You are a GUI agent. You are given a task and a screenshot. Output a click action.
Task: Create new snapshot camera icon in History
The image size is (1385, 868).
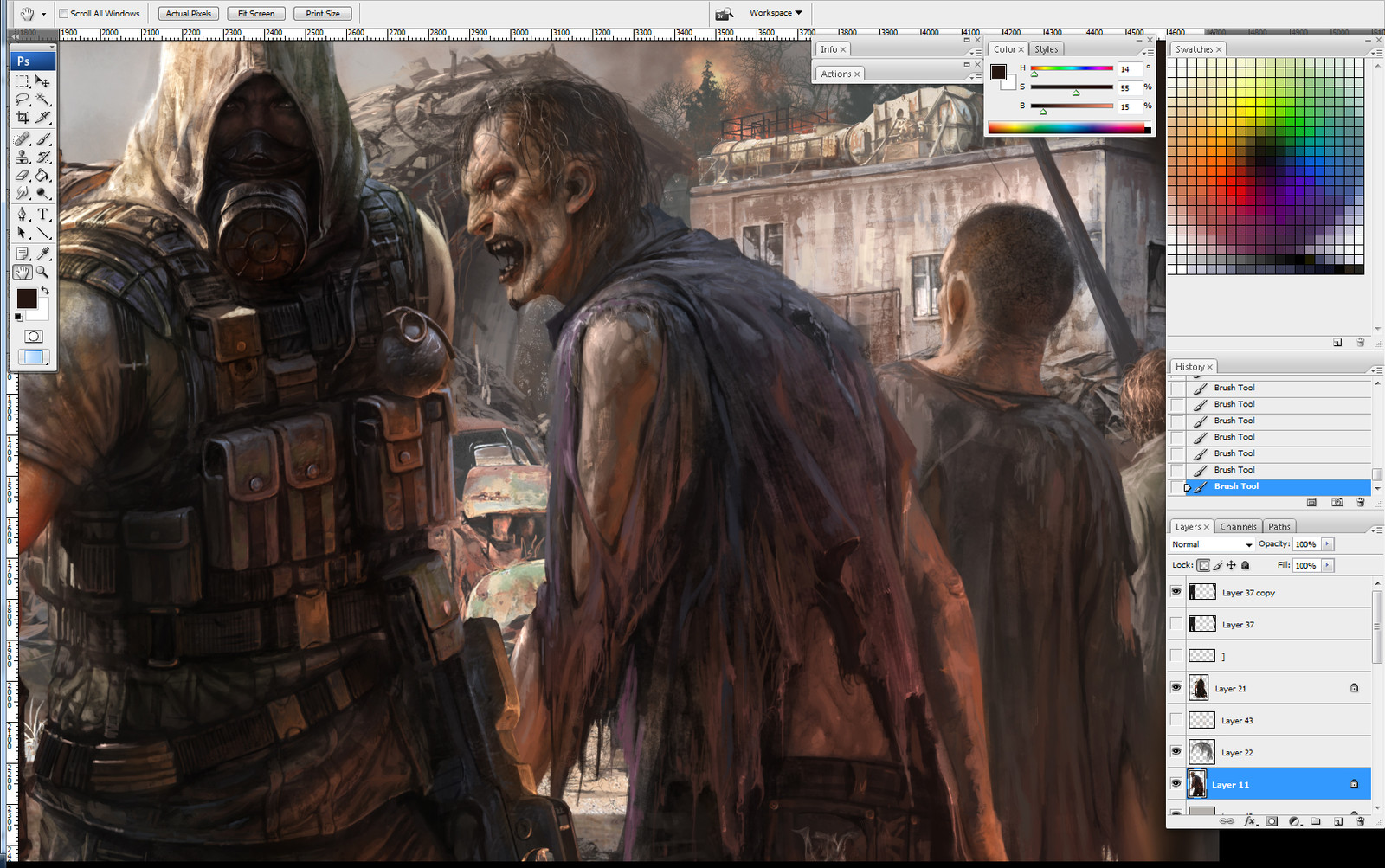click(x=1337, y=502)
